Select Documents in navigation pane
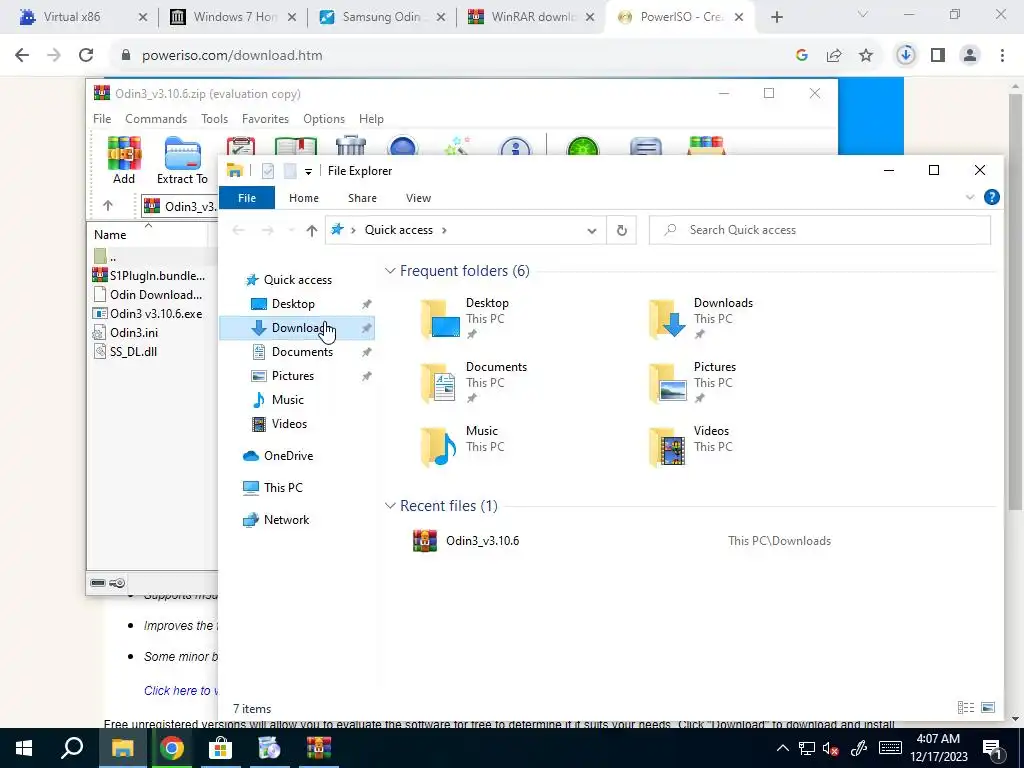The image size is (1024, 768). (302, 352)
